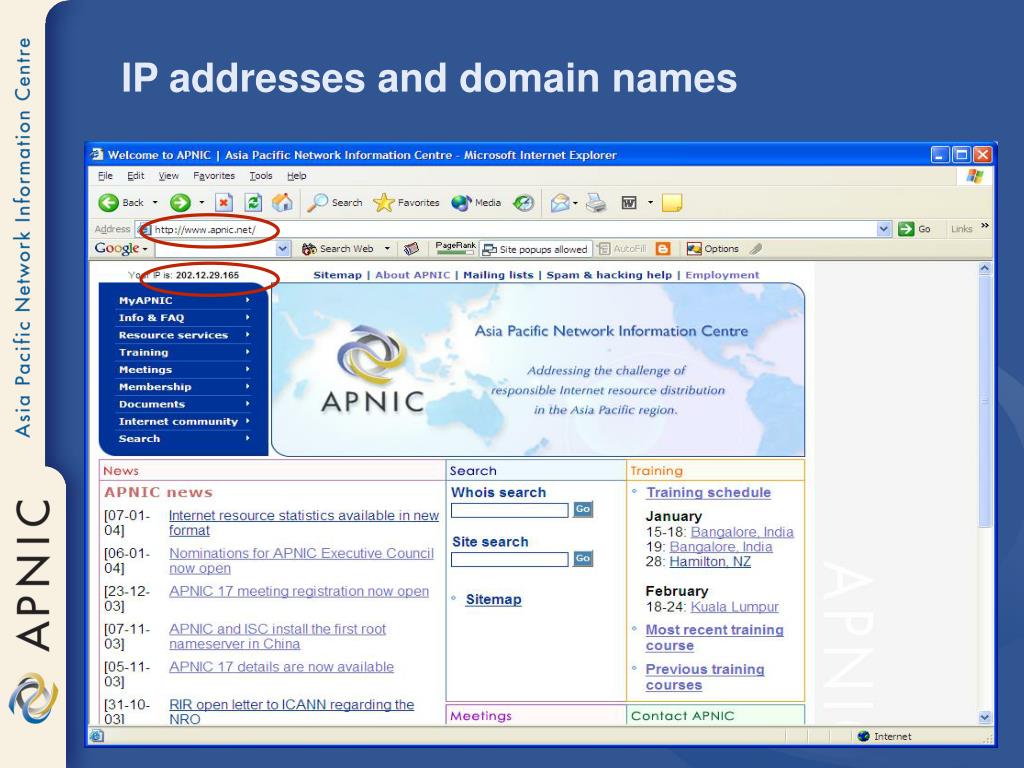Edit the page with the Word icon
The width and height of the screenshot is (1024, 768).
tap(629, 203)
